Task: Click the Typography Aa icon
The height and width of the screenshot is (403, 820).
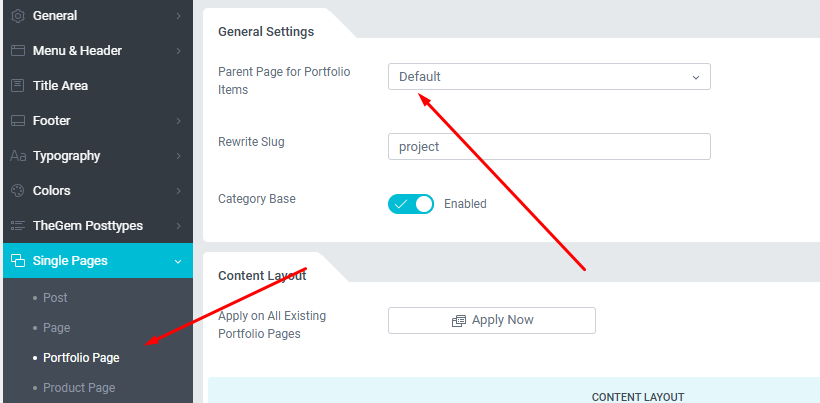Action: (18, 156)
